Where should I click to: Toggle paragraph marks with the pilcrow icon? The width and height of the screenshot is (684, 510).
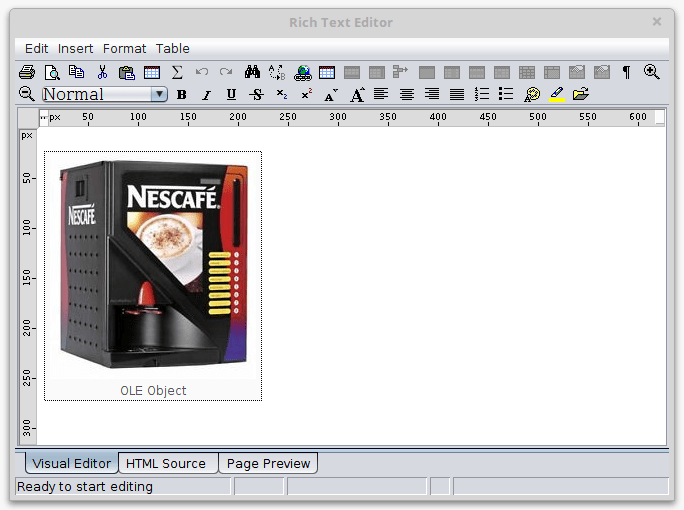click(x=626, y=72)
